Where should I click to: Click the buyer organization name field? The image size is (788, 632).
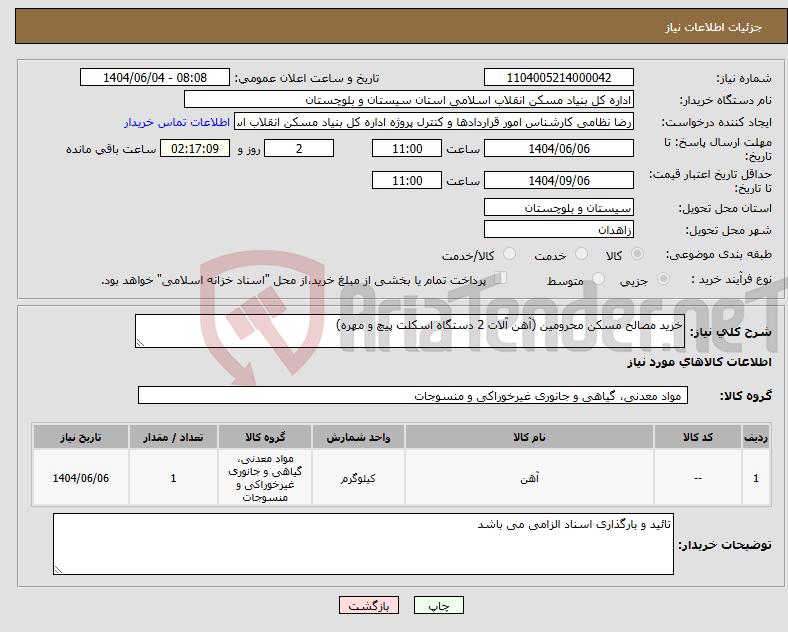click(409, 99)
